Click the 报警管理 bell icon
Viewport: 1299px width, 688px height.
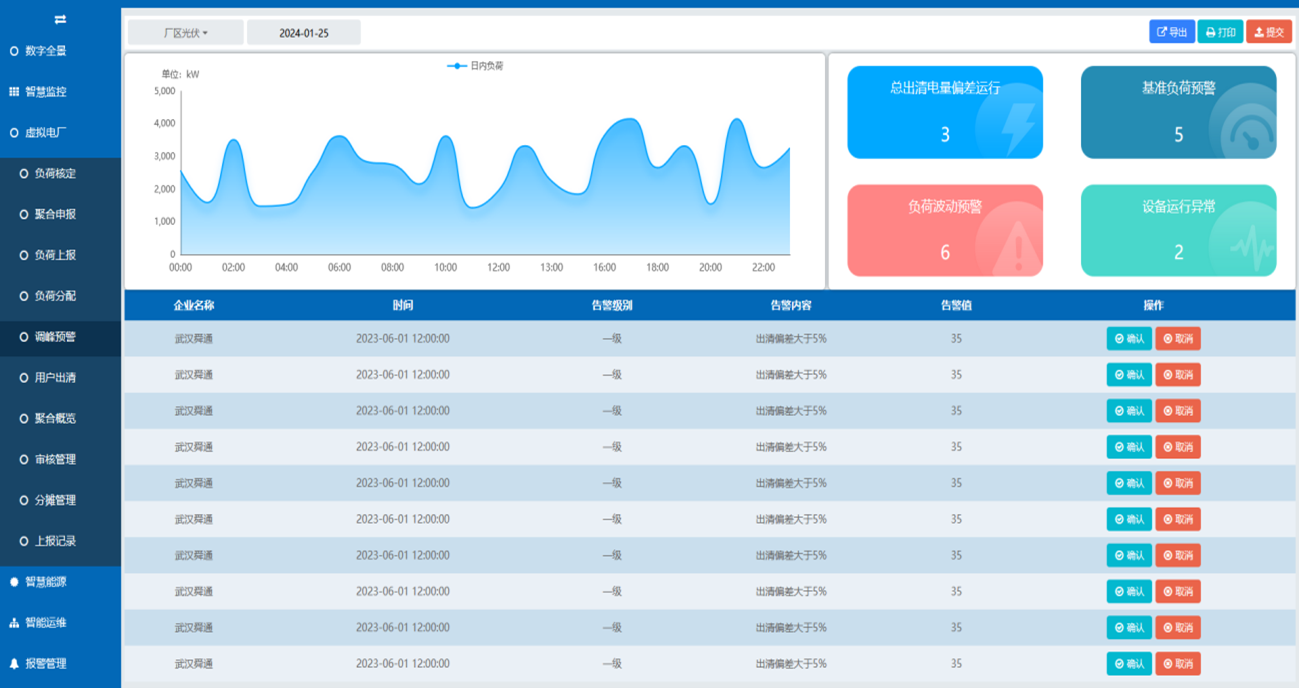pyautogui.click(x=14, y=664)
